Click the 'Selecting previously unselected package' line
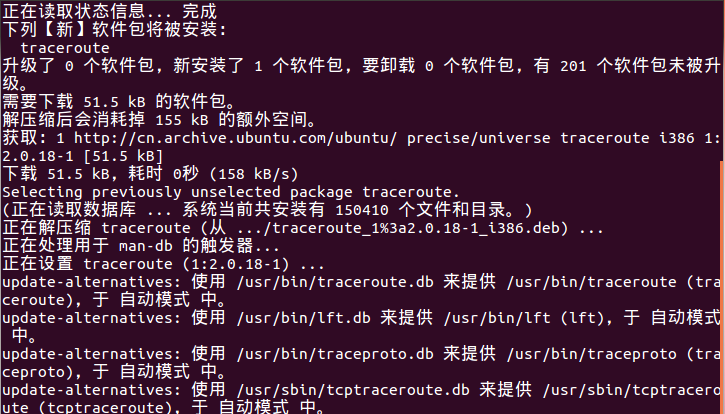 click(x=232, y=190)
